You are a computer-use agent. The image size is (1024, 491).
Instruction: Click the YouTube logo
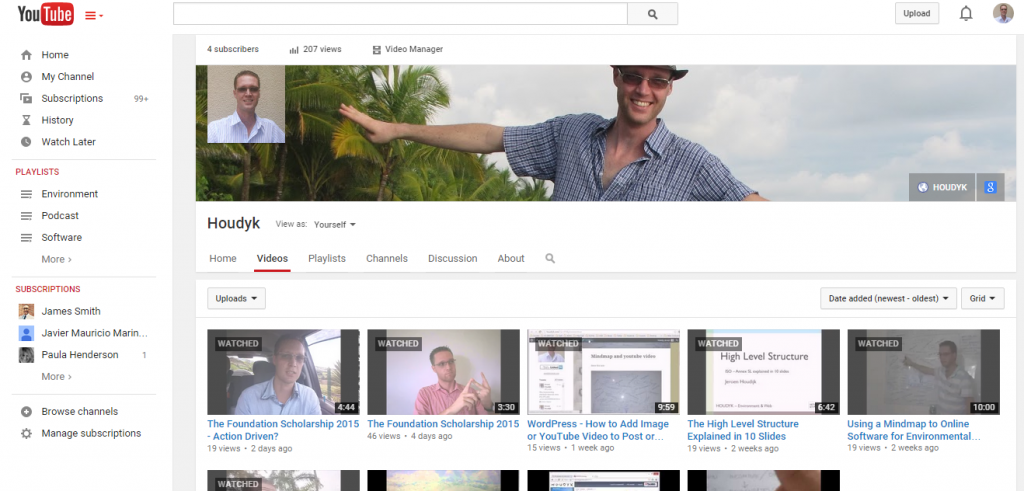click(x=45, y=14)
